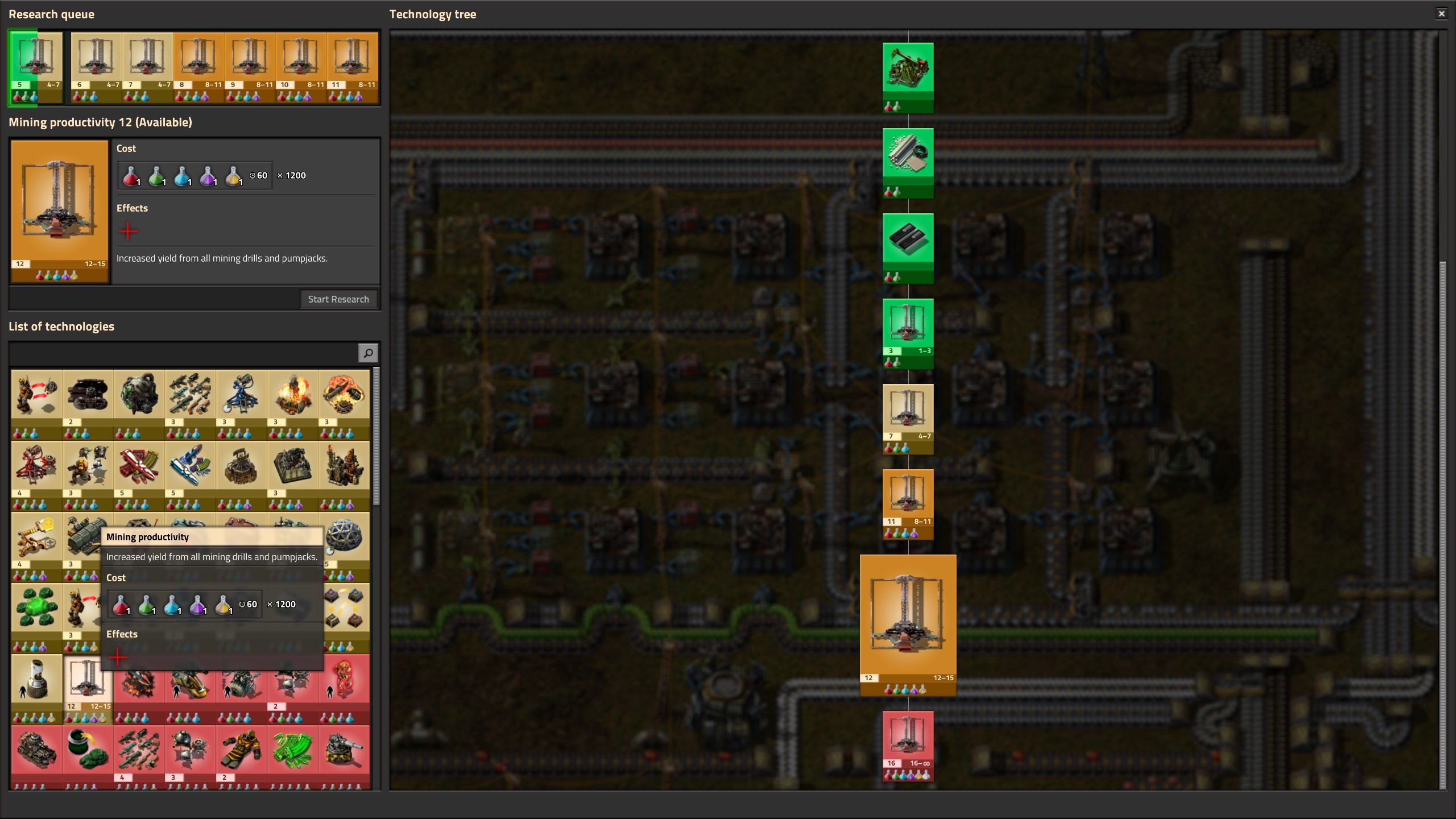Viewport: 1456px width, 819px height.
Task: Click the Start Research button
Action: (338, 299)
